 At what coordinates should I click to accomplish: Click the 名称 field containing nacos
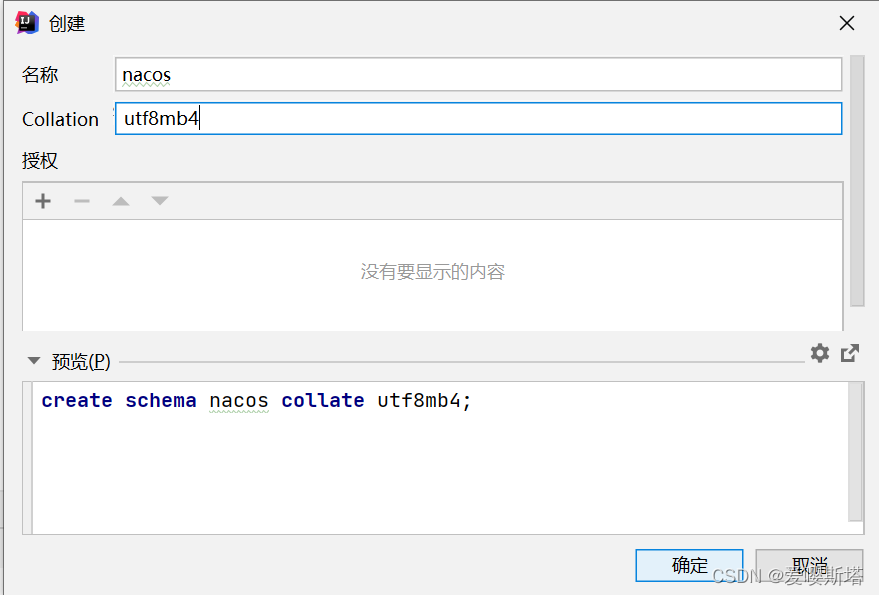(x=478, y=74)
